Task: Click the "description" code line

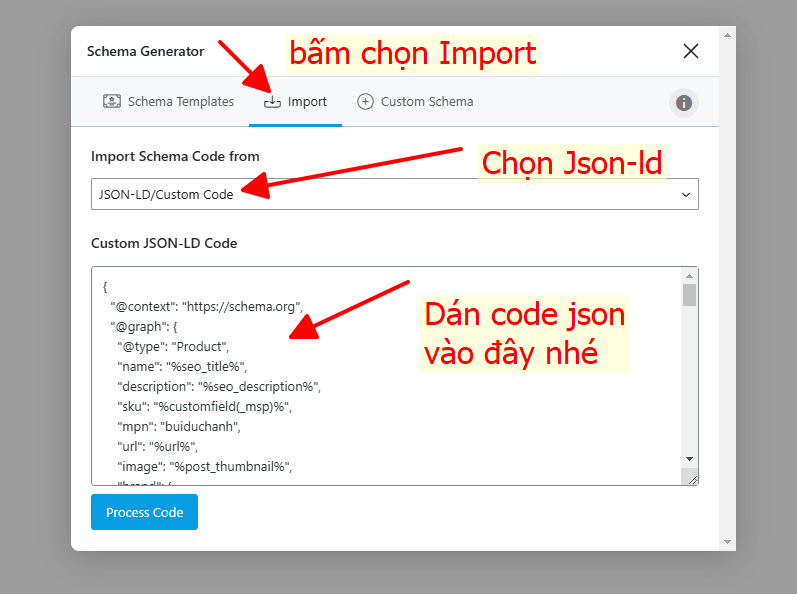Action: pos(219,387)
